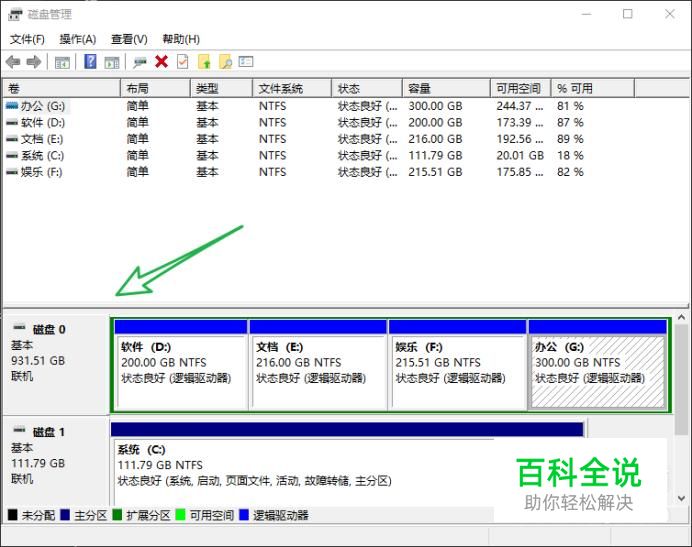Sort by the 可用空间 column header
The image size is (692, 547).
coord(521,88)
